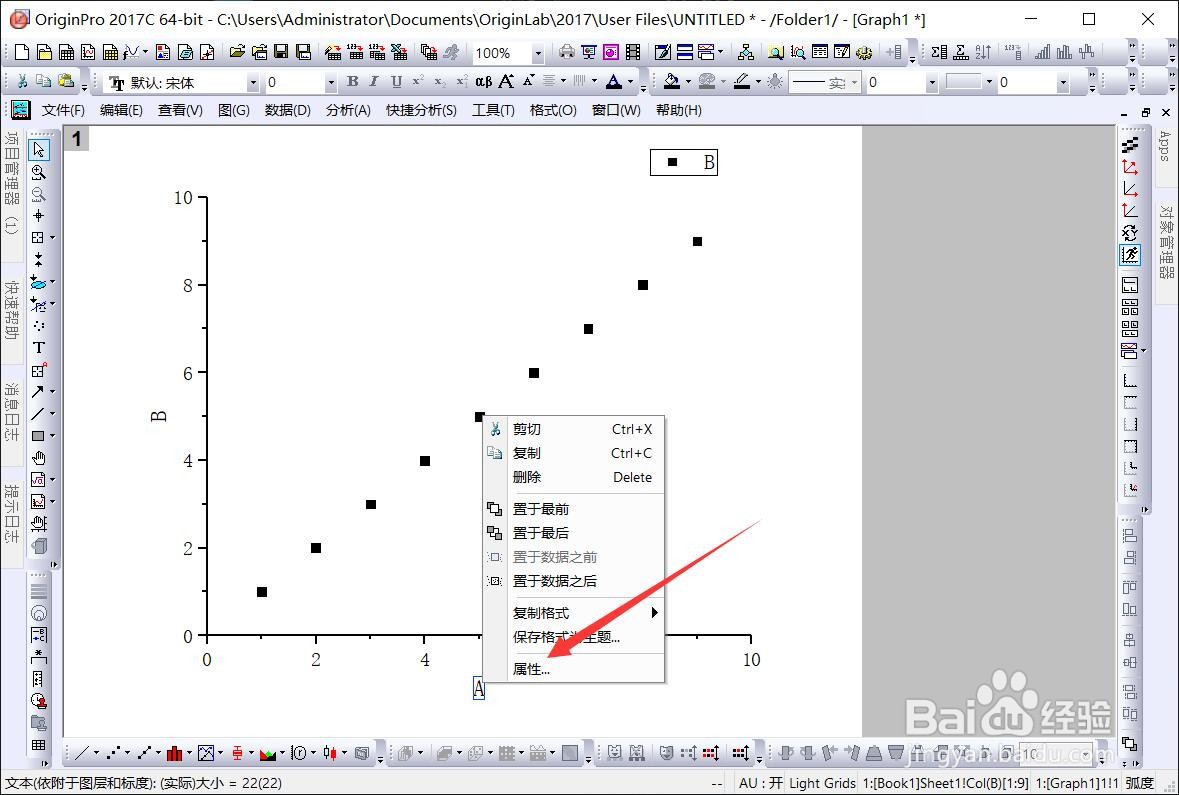Select the Line drawing tool
The height and width of the screenshot is (795, 1179).
point(38,414)
